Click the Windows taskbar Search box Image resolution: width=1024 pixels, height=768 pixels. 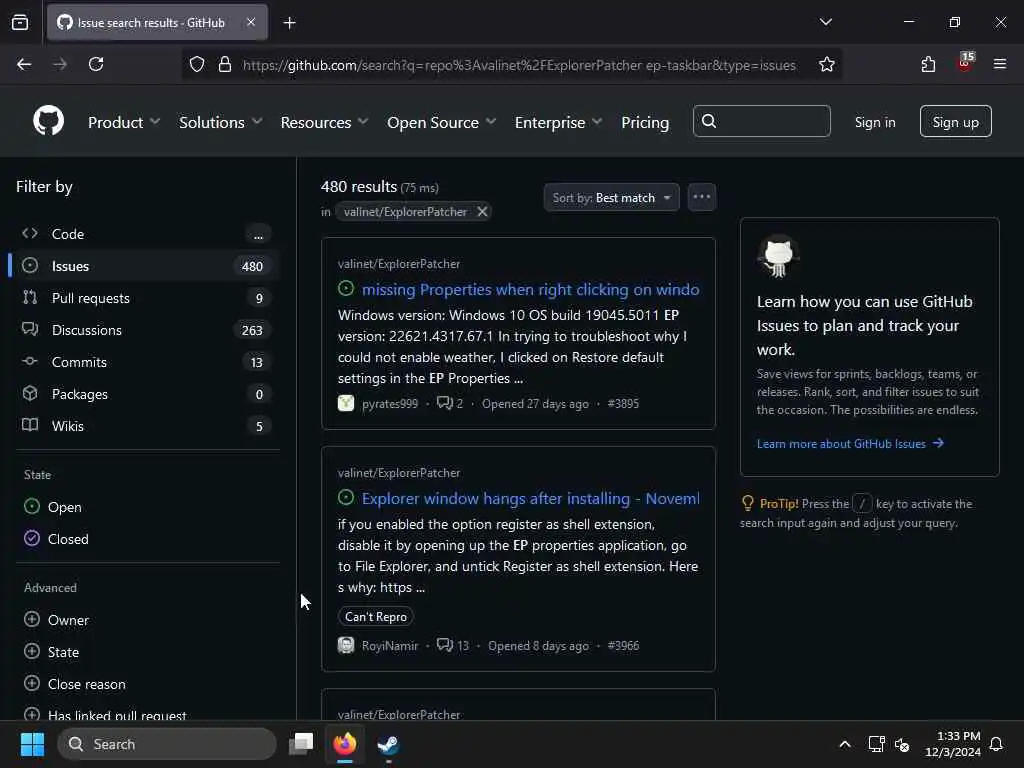[x=167, y=744]
